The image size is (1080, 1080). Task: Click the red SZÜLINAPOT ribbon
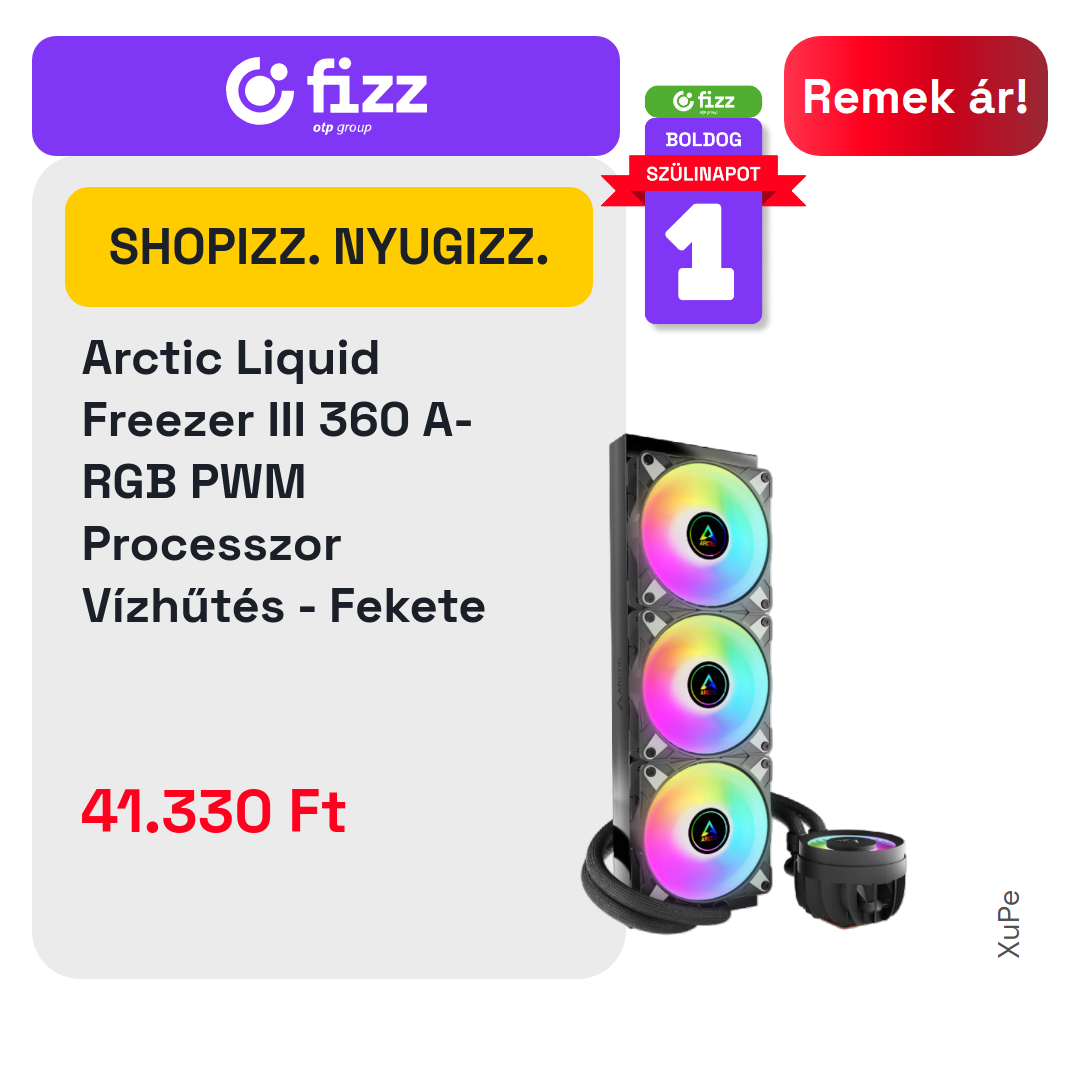click(703, 178)
